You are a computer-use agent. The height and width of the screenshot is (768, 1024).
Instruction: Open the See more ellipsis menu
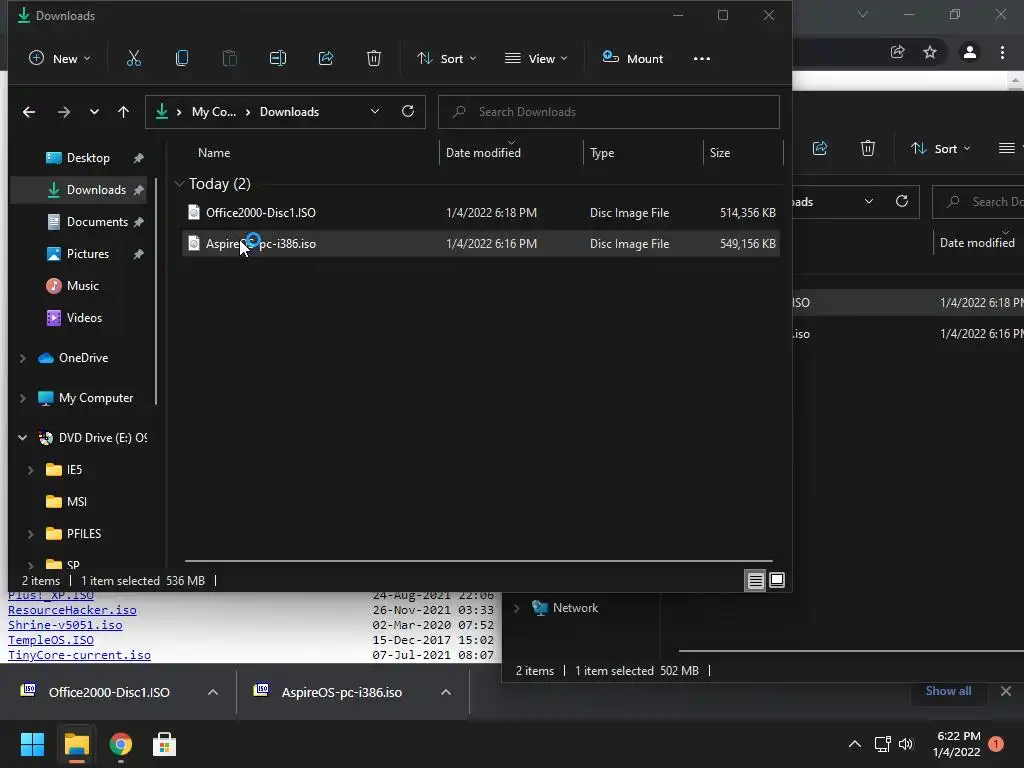point(701,59)
